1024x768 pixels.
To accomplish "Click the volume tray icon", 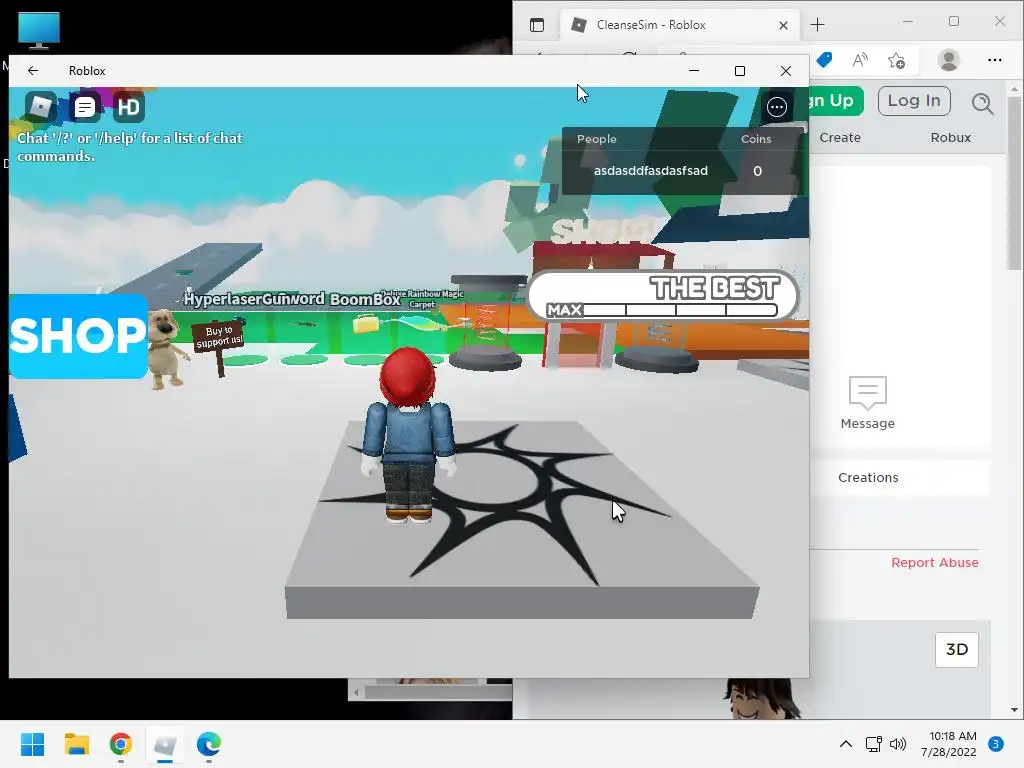I will pyautogui.click(x=898, y=744).
